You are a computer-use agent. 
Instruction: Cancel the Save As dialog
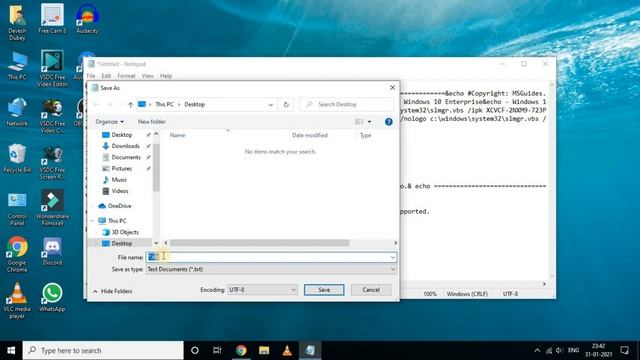[371, 290]
